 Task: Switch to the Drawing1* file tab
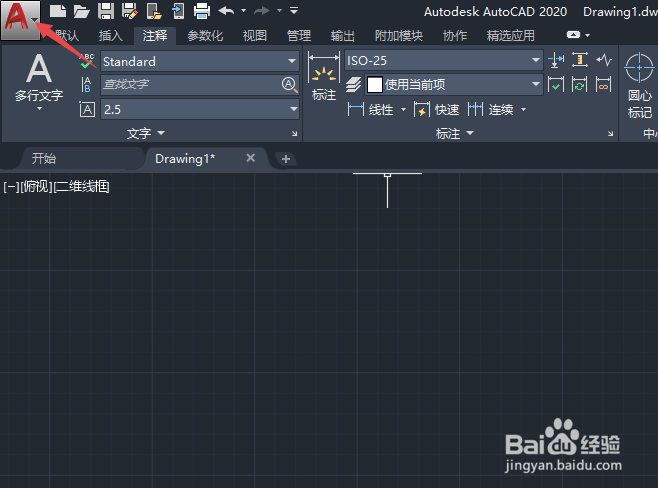[x=185, y=159]
